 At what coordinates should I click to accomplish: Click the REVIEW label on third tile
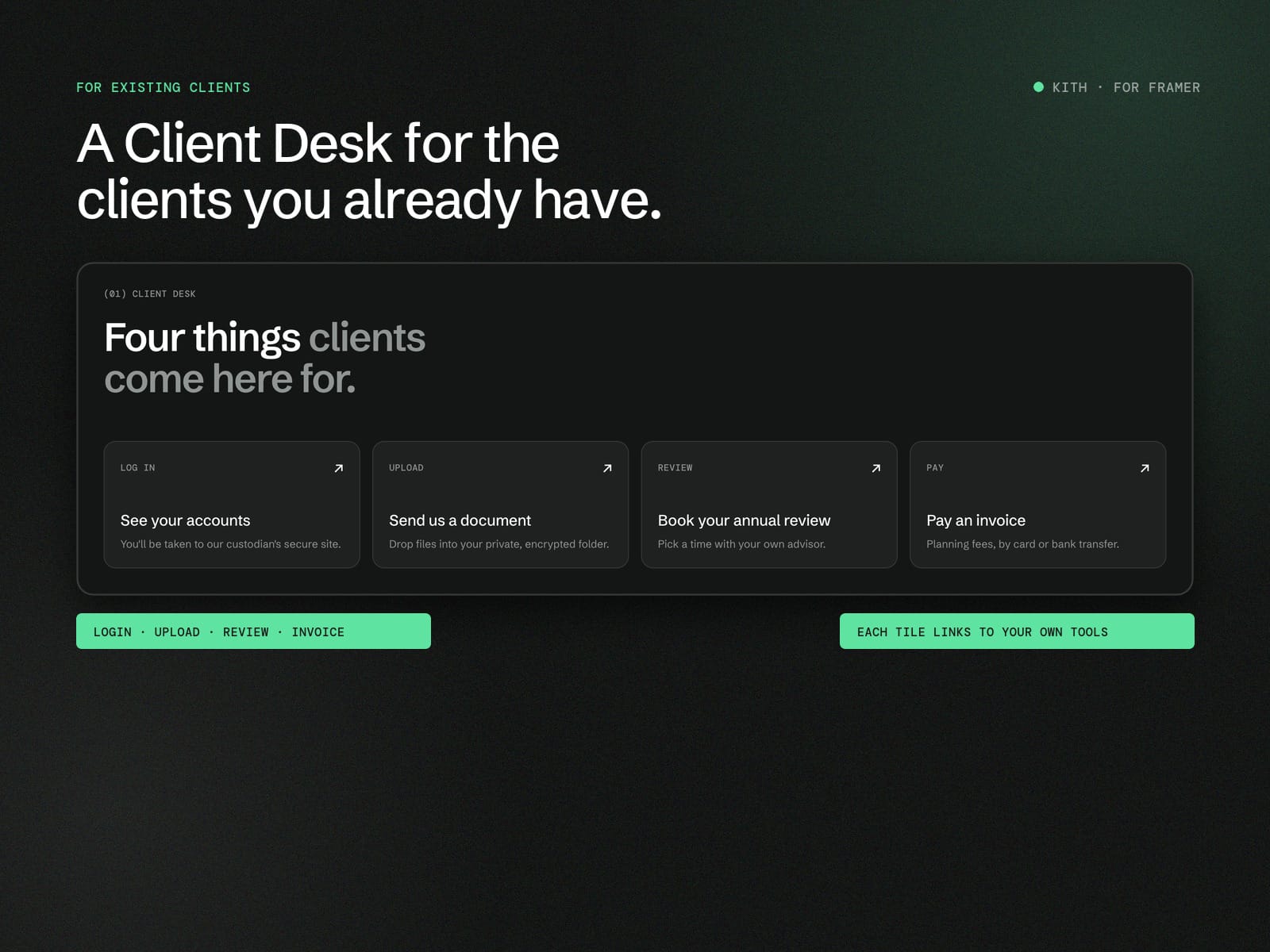pyautogui.click(x=675, y=468)
